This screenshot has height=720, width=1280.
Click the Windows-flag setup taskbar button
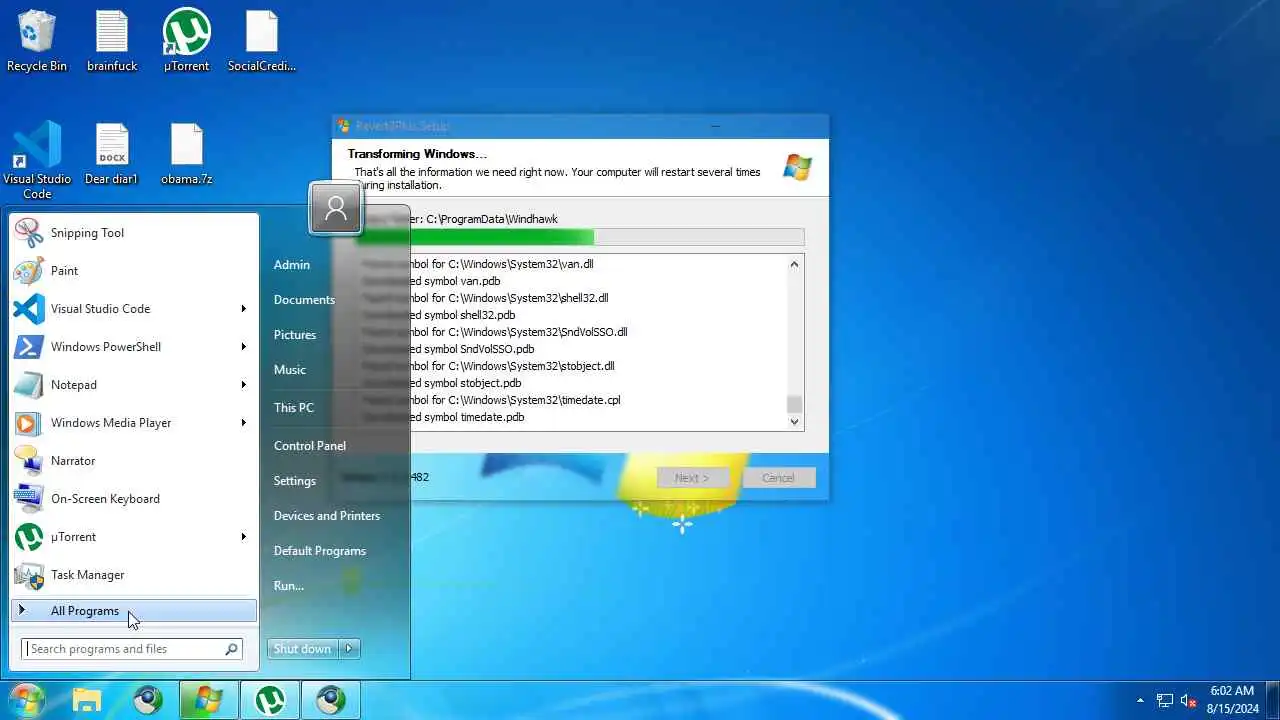[209, 700]
